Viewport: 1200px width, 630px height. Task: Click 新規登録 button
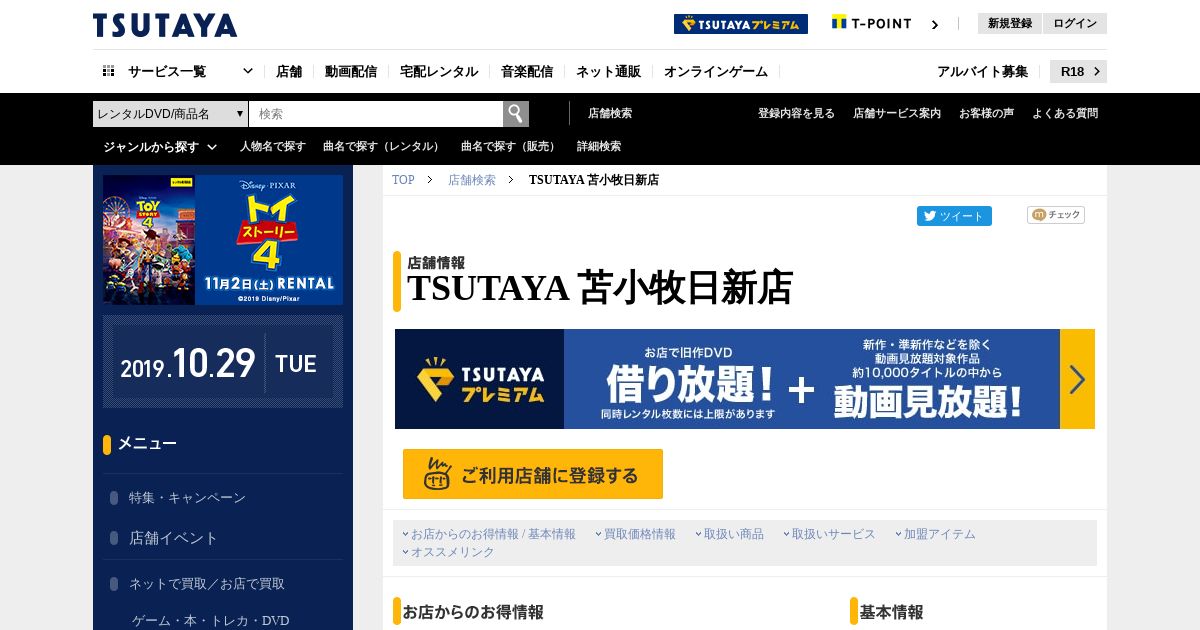pyautogui.click(x=1010, y=24)
